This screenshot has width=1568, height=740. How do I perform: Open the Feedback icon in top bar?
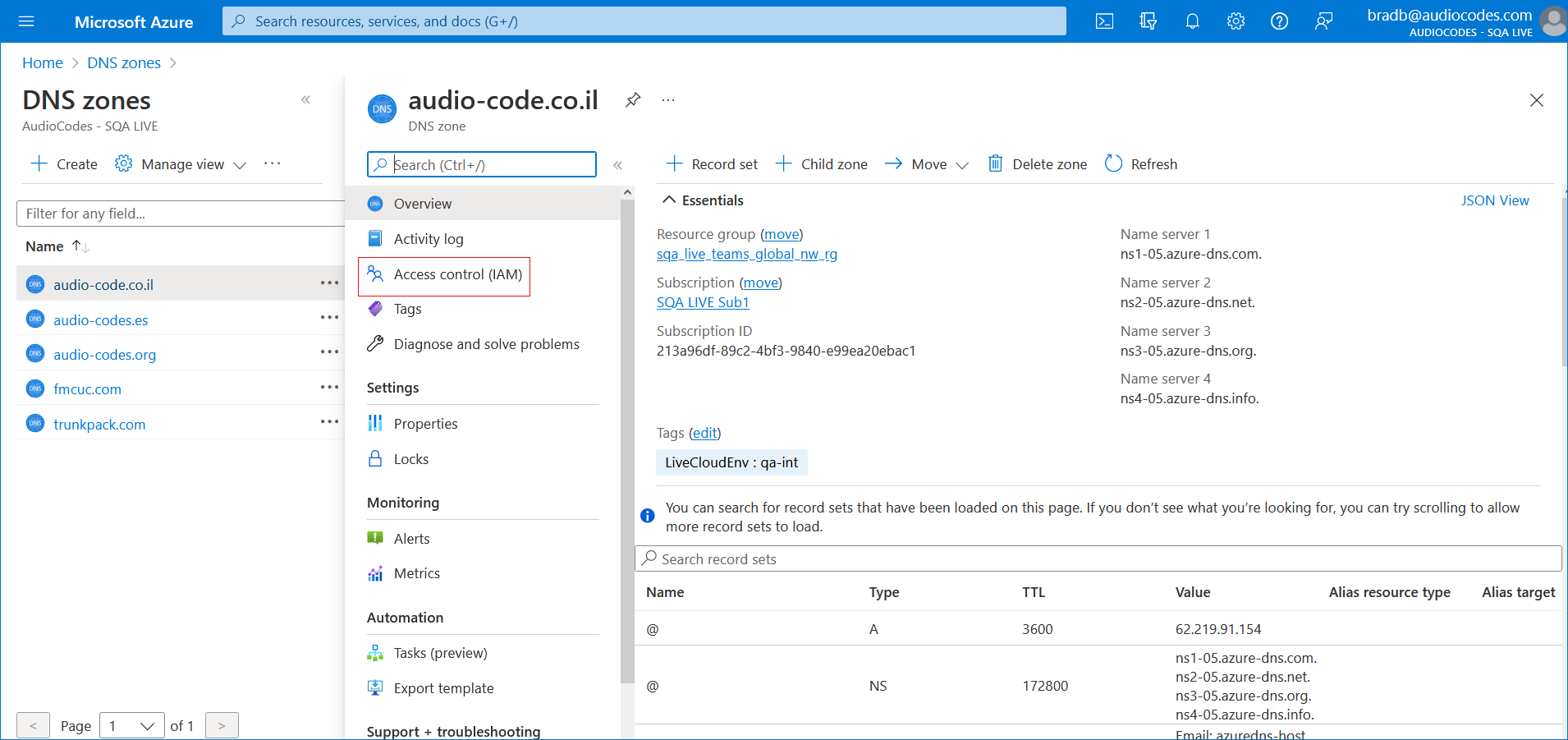click(1323, 21)
